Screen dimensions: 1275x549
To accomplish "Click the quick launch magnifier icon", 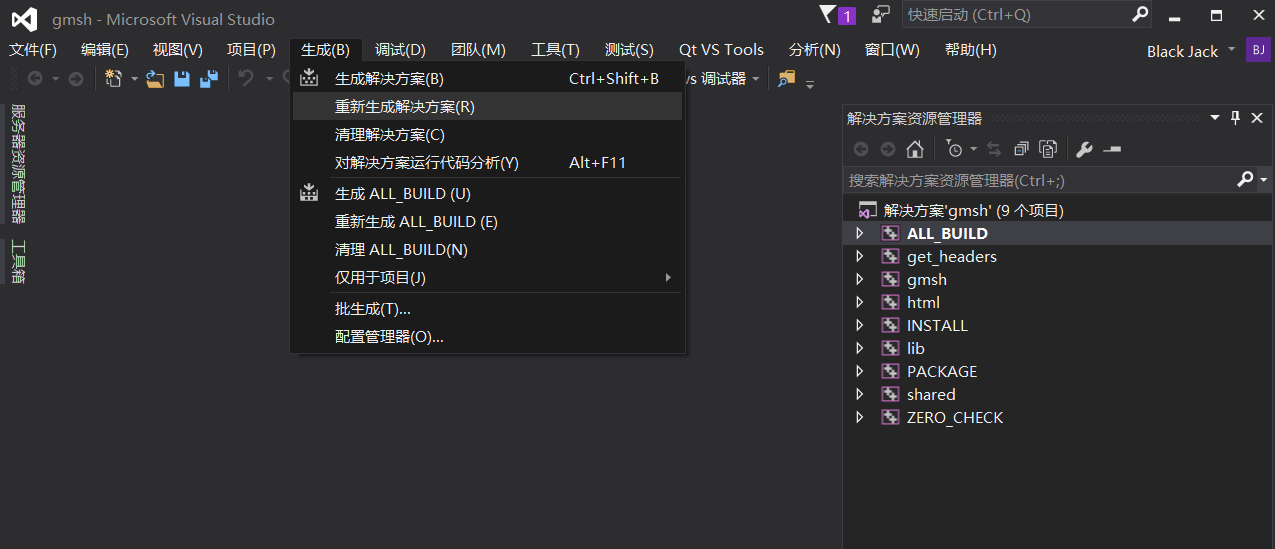I will coord(1140,14).
